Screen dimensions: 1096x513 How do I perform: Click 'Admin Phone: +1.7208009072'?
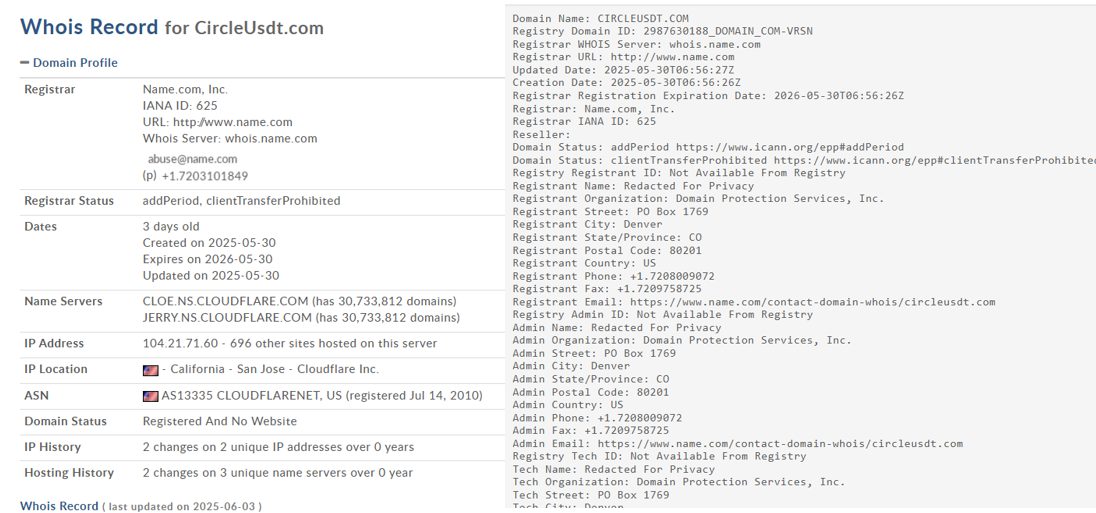pyautogui.click(x=597, y=418)
